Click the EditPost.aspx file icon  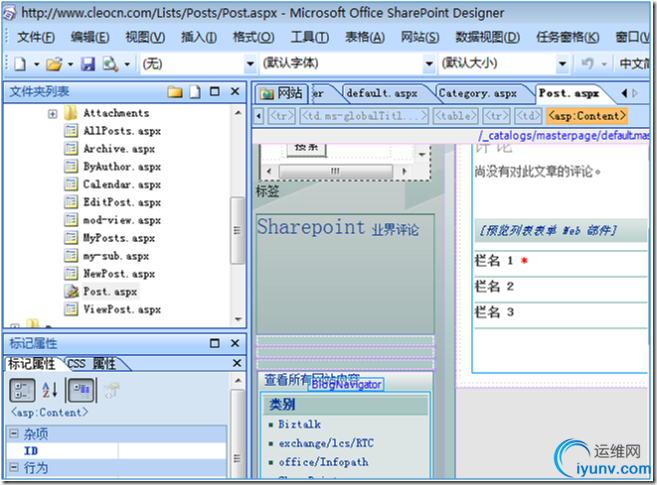[x=71, y=202]
